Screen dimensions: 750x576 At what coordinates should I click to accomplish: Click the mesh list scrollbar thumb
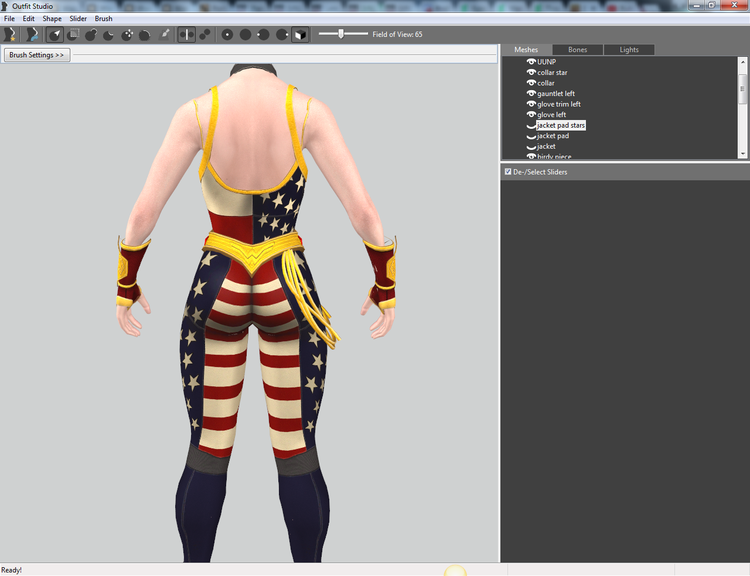pyautogui.click(x=742, y=89)
